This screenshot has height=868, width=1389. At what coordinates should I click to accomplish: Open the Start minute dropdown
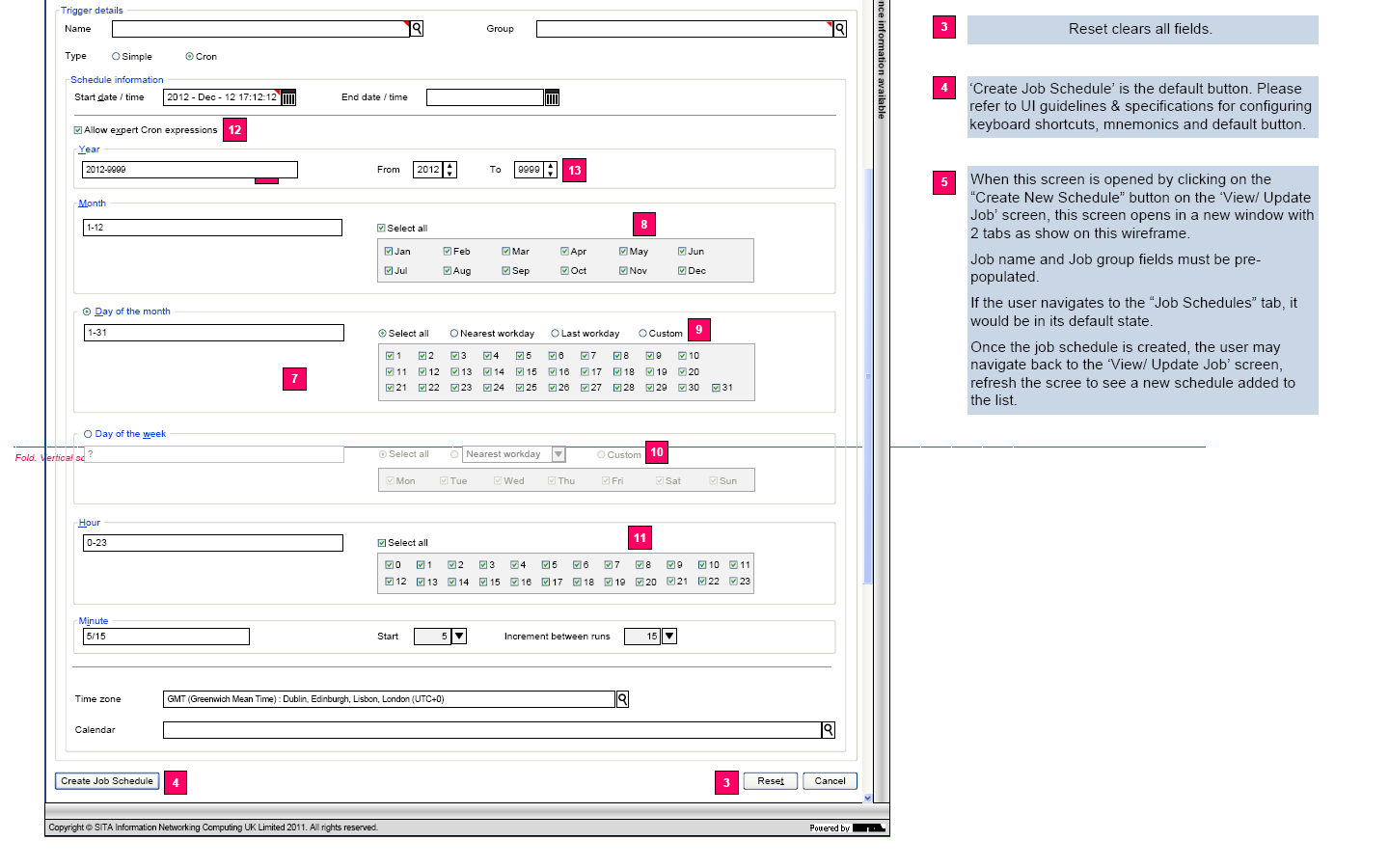point(459,636)
